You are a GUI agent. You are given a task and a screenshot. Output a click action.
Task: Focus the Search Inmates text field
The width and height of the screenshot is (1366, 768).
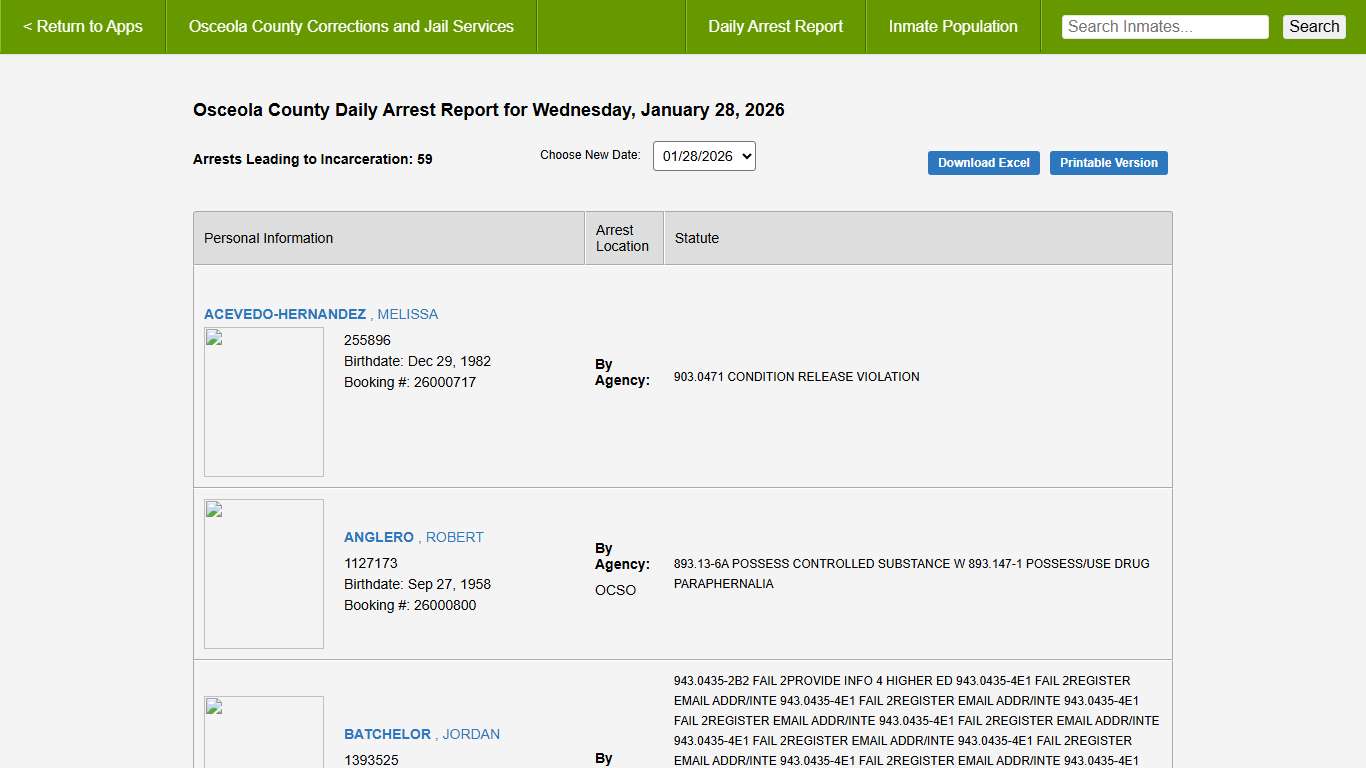point(1164,27)
